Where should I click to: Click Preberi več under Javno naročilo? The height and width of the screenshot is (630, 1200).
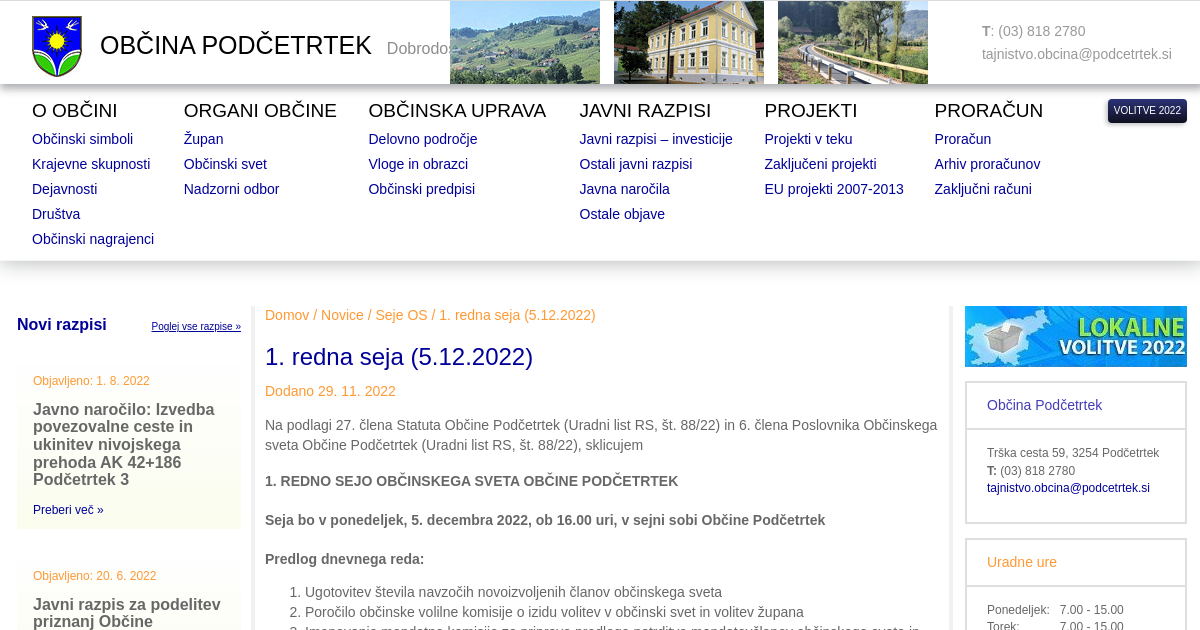click(x=68, y=510)
